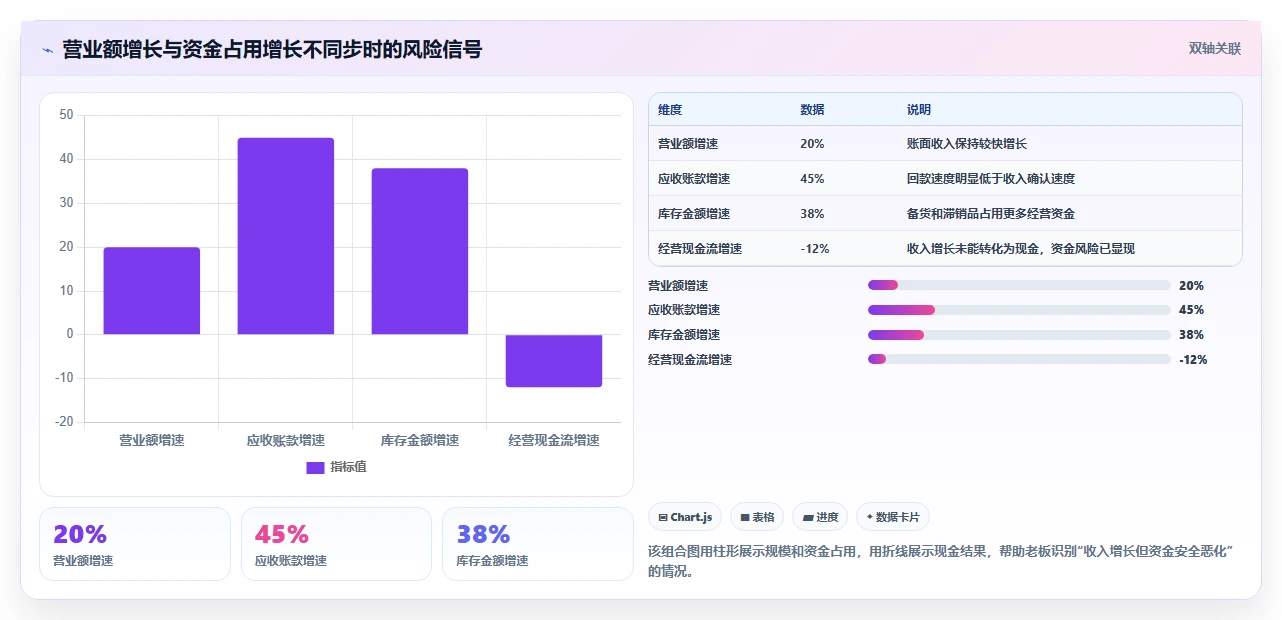Screen dimensions: 1282x620
Task: Click the 经营现金流增速 -12% progress bar
Action: [x=1019, y=359]
